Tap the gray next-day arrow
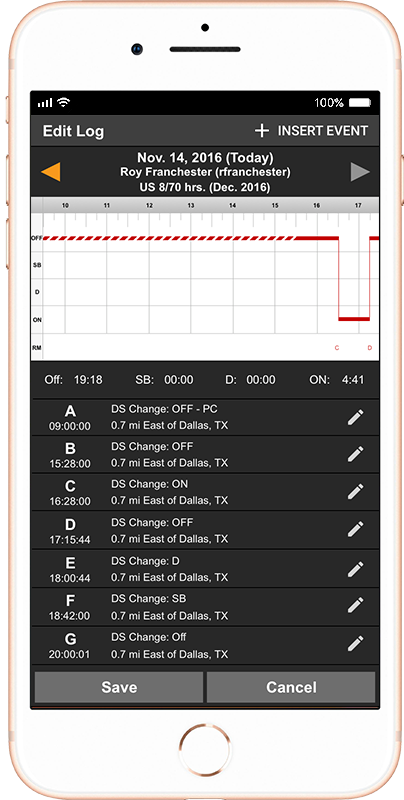404x800 pixels. pyautogui.click(x=360, y=172)
